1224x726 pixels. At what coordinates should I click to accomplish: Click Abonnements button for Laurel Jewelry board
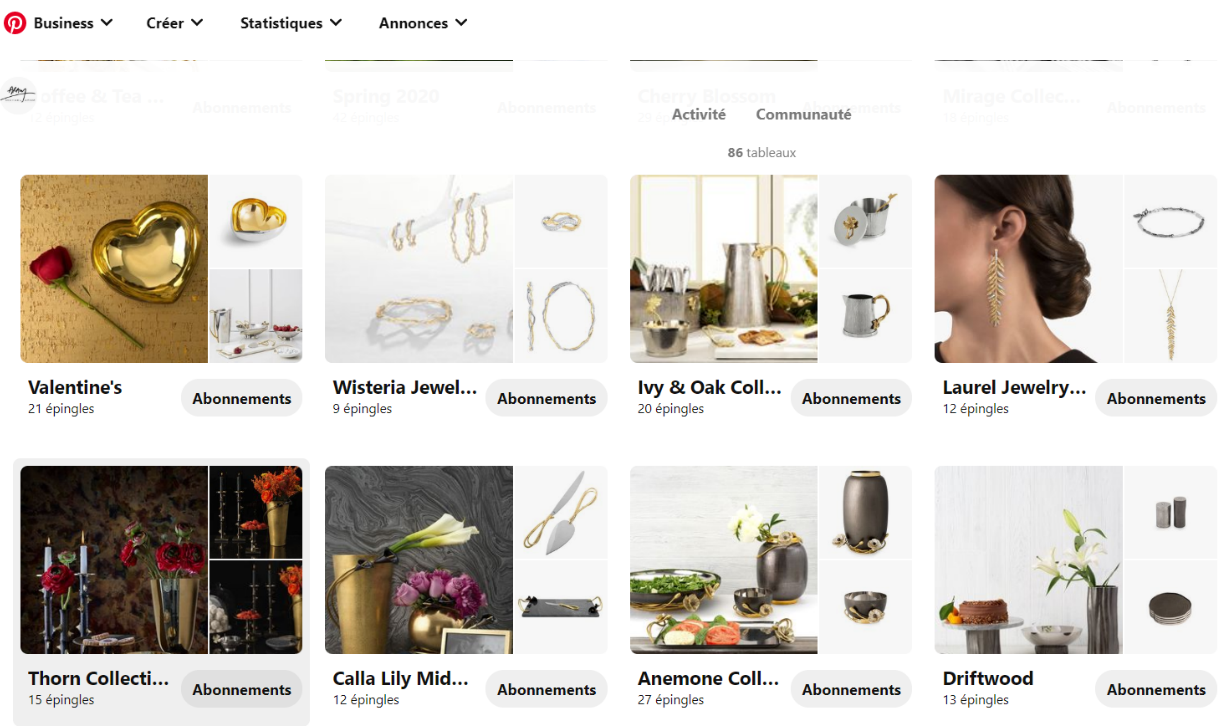[x=1156, y=398]
